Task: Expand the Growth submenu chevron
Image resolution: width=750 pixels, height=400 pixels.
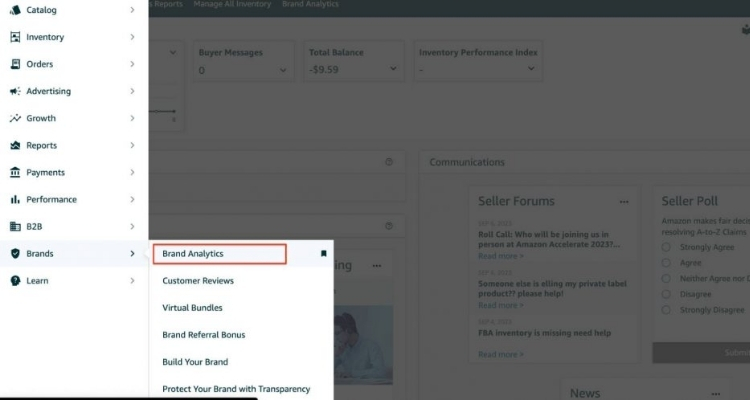Action: pos(132,118)
